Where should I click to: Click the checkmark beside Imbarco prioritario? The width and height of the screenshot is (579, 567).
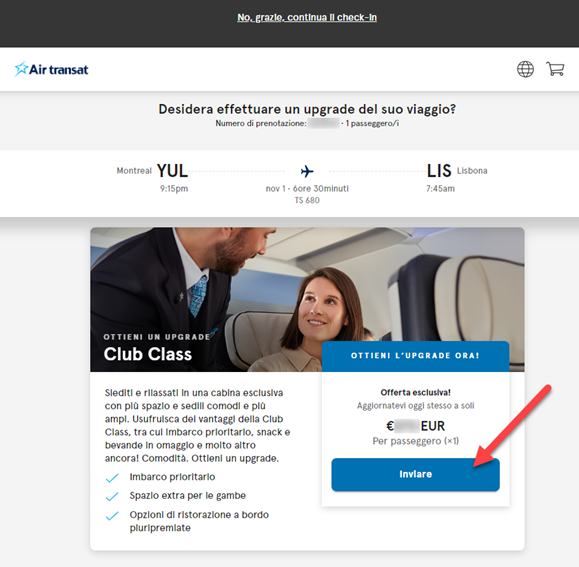coord(112,478)
